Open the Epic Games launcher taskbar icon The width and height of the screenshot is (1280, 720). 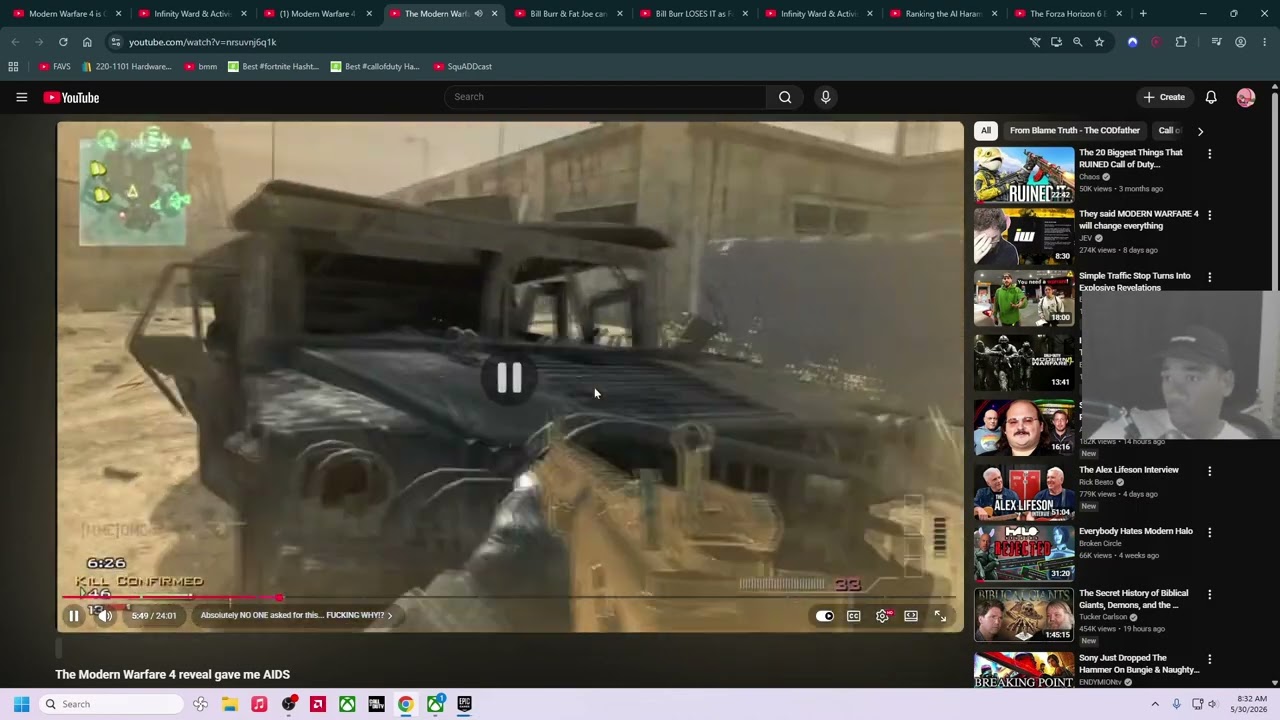[x=464, y=704]
